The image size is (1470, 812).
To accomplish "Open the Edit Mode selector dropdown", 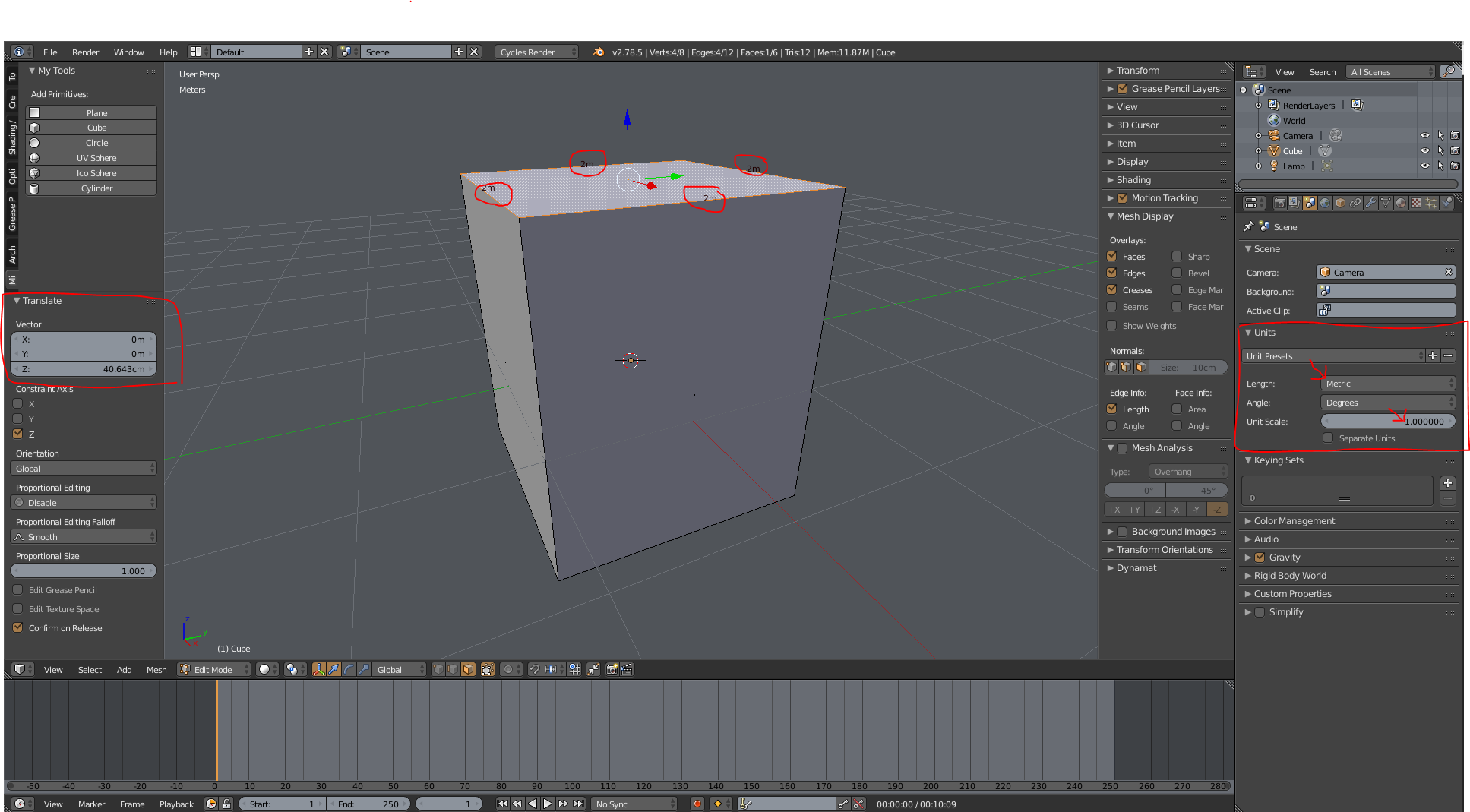I will pyautogui.click(x=214, y=669).
